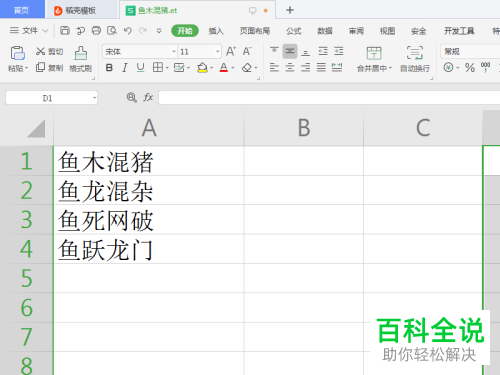The height and width of the screenshot is (375, 500).
Task: Toggle bold formatting
Action: (x=109, y=68)
